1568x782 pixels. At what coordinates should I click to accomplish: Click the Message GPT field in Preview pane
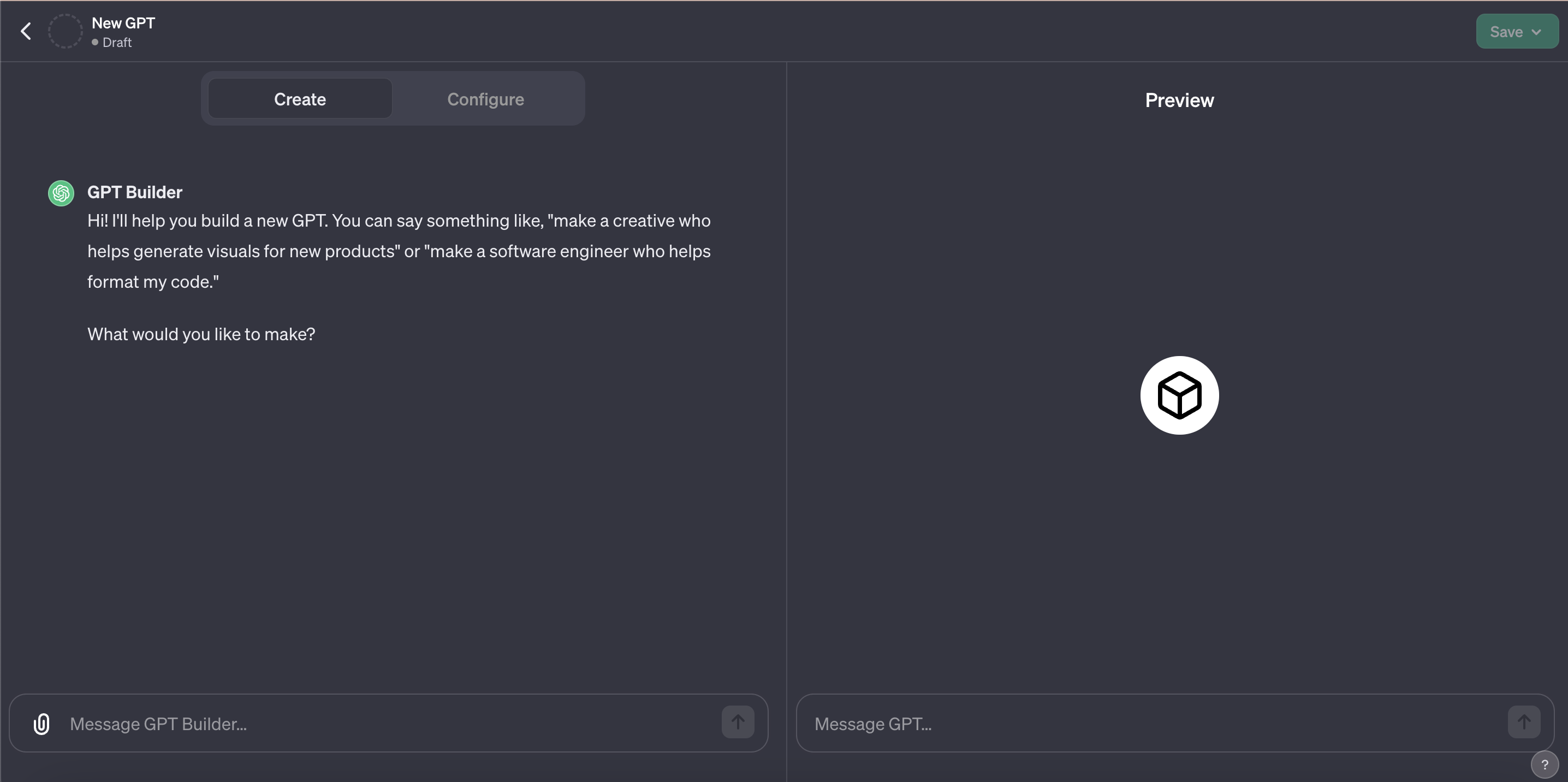(1096, 724)
